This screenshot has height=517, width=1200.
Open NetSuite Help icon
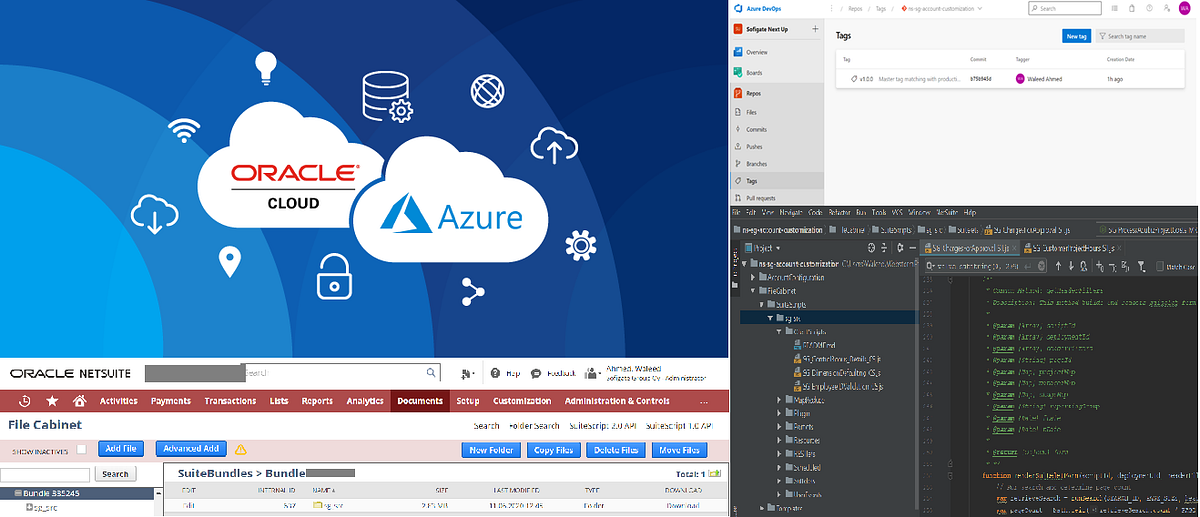495,373
